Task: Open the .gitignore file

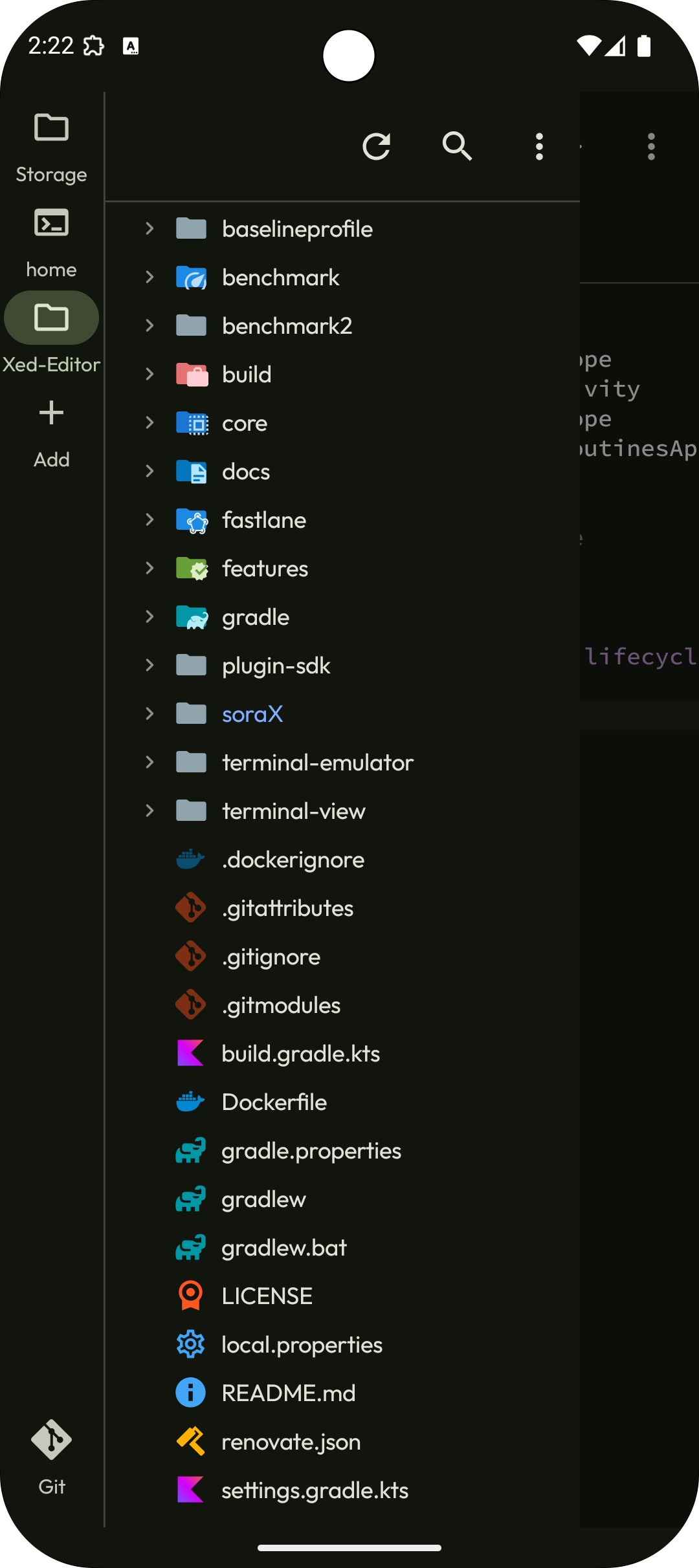Action: click(x=342, y=957)
